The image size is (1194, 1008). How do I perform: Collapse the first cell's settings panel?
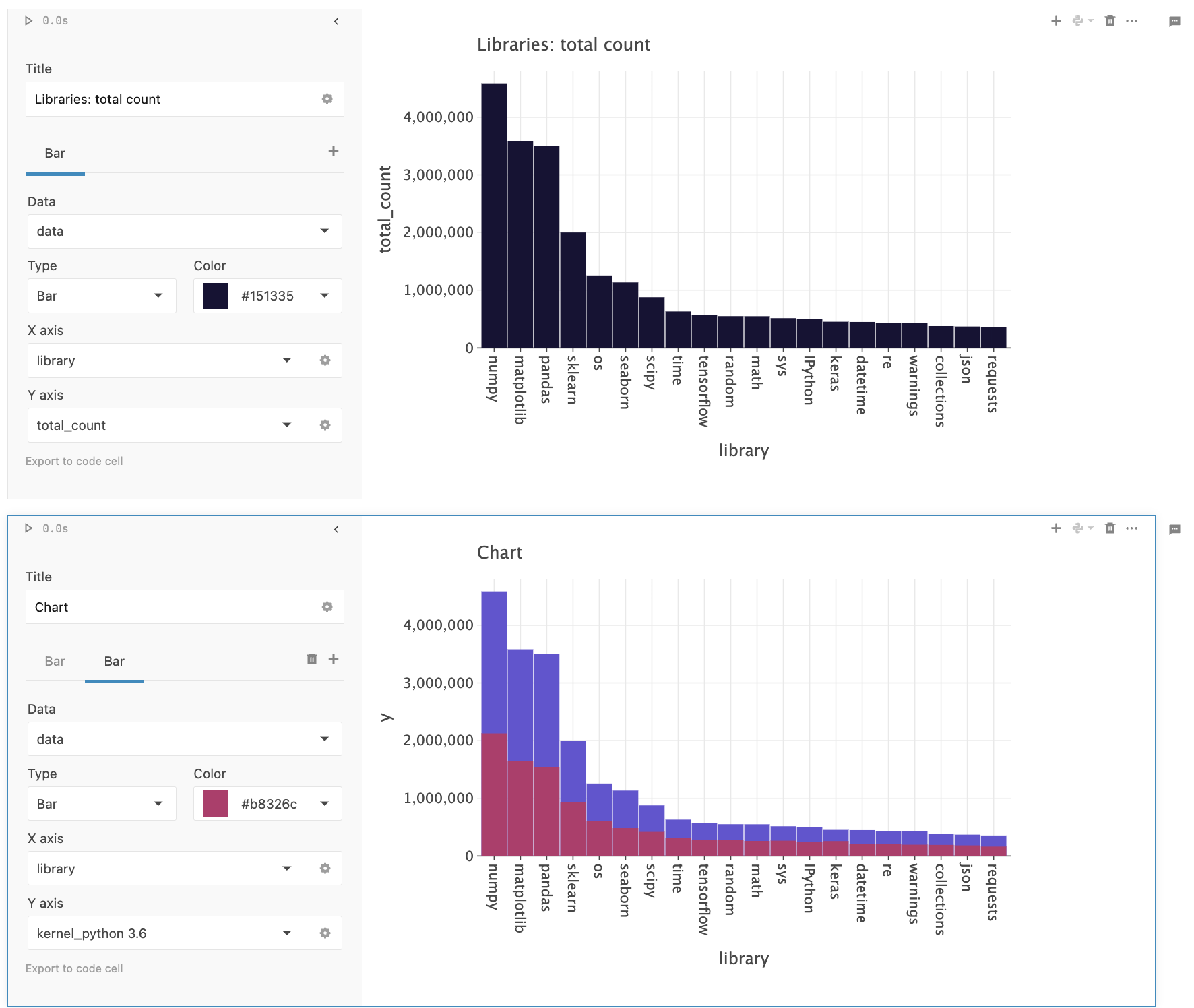[336, 22]
